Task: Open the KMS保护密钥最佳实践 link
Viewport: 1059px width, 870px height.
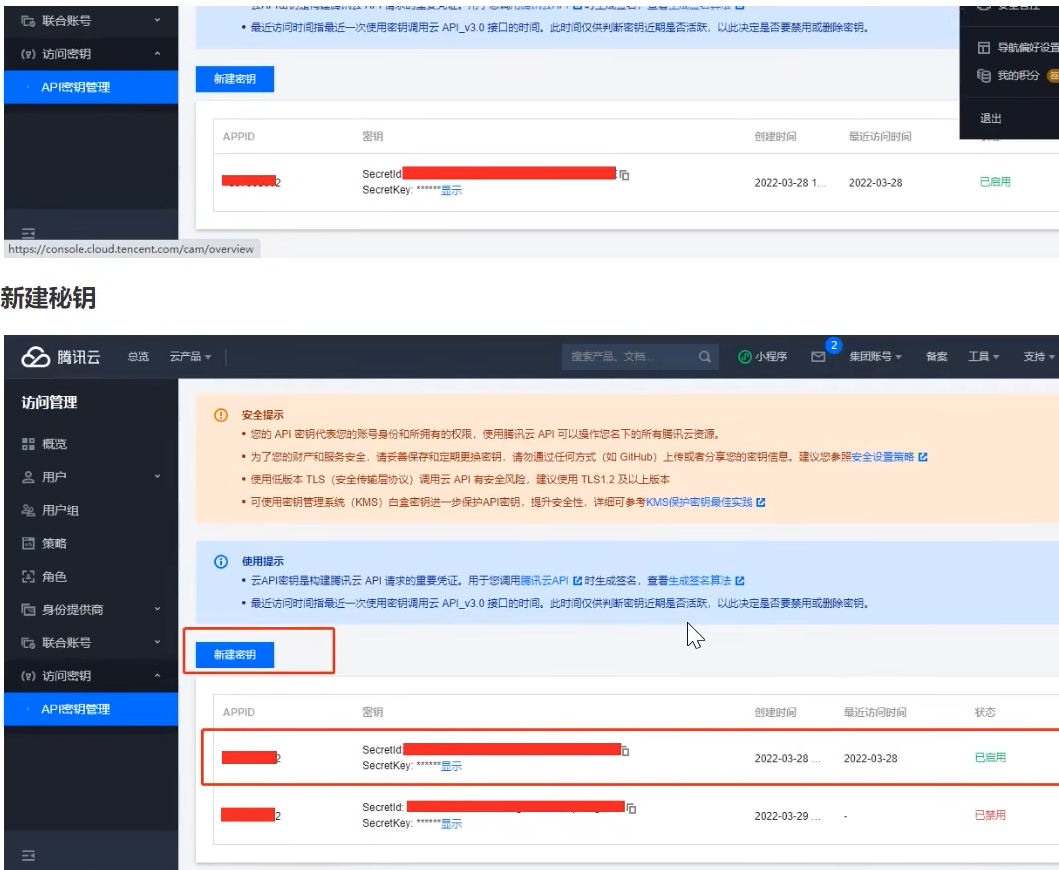Action: coord(699,503)
